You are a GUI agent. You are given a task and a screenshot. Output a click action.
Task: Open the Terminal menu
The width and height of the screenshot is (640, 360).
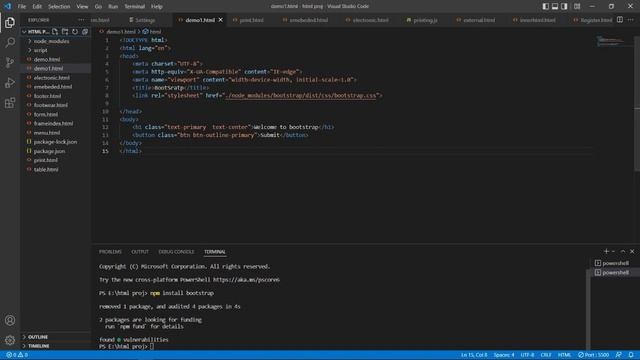(x=135, y=6)
